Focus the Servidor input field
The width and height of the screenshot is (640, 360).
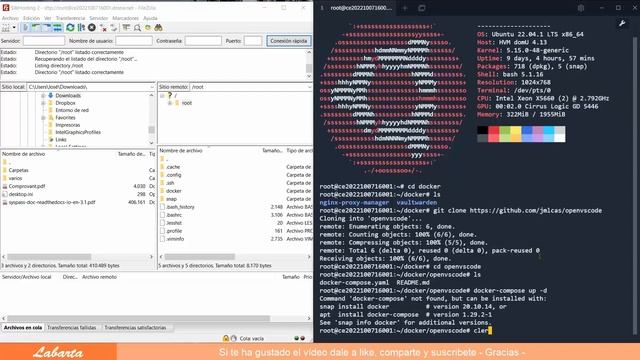[x=44, y=41]
